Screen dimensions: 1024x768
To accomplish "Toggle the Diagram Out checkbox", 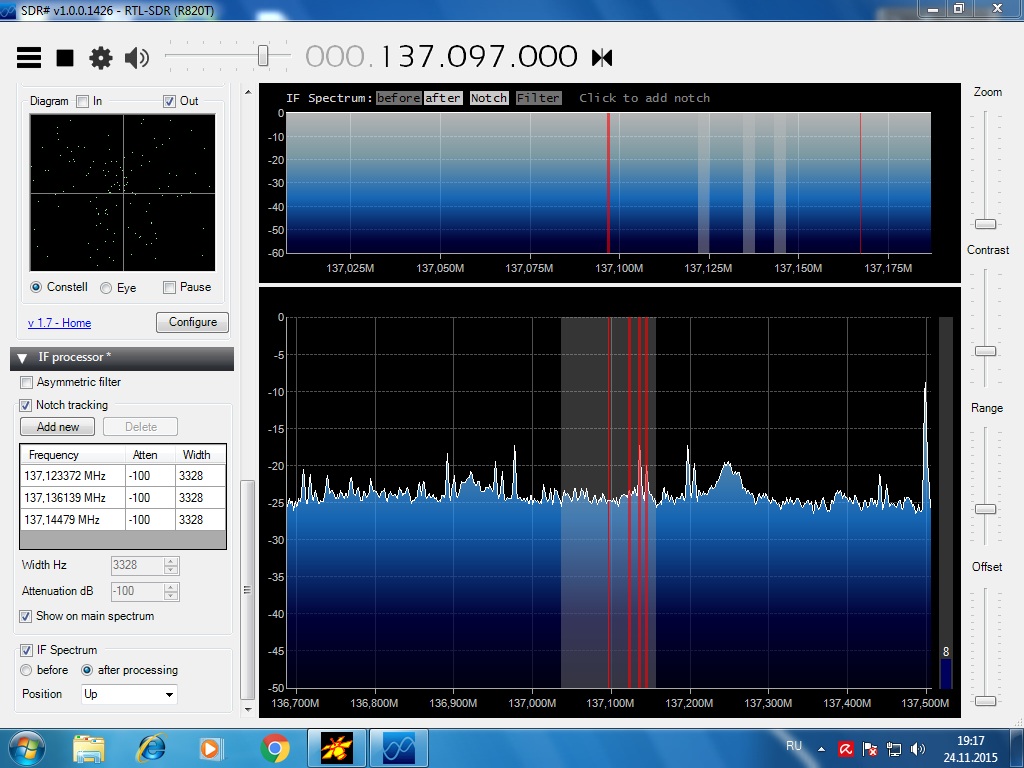I will point(169,101).
